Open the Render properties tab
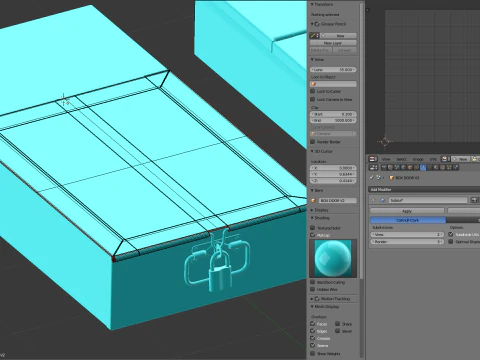 tap(384, 167)
